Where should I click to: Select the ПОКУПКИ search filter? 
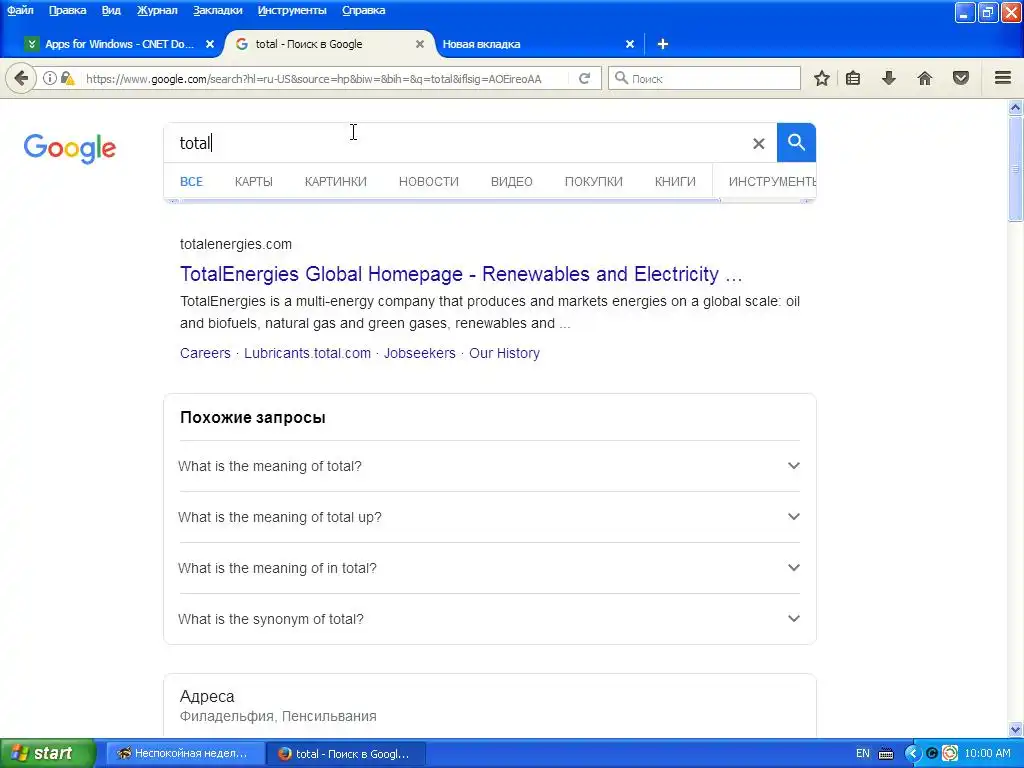(x=594, y=182)
